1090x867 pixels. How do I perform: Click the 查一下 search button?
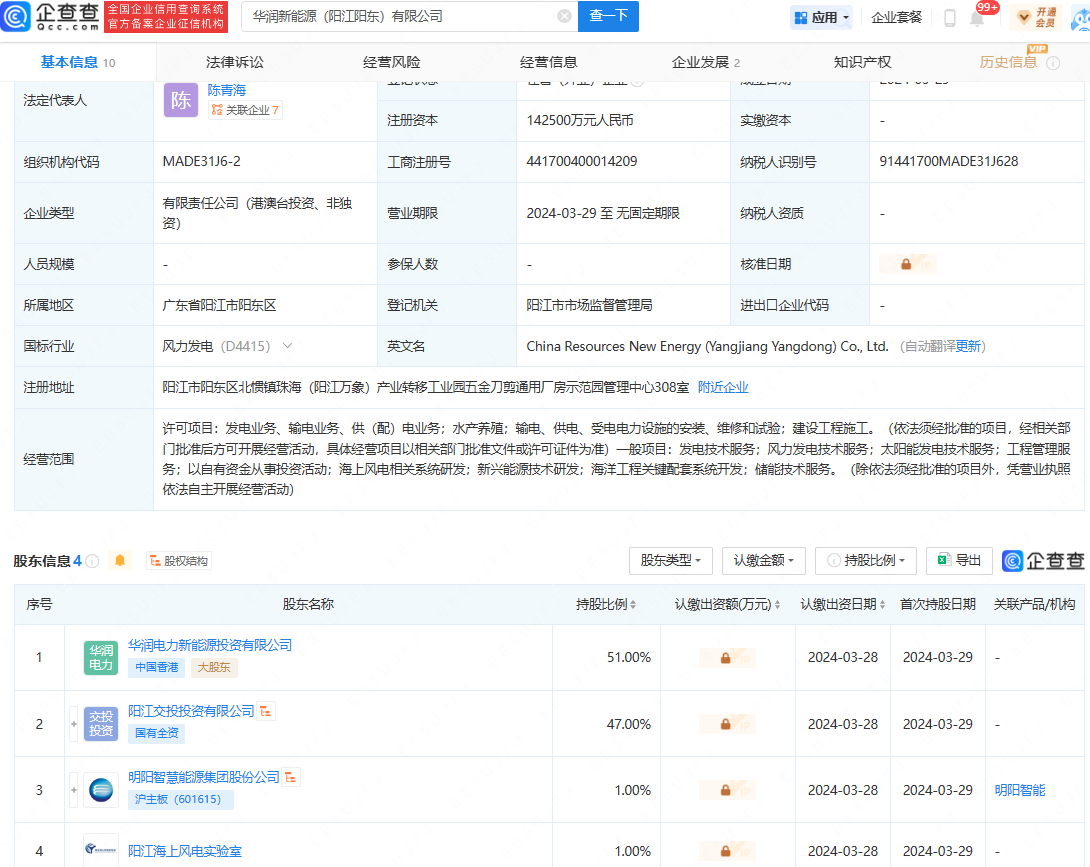tap(608, 16)
